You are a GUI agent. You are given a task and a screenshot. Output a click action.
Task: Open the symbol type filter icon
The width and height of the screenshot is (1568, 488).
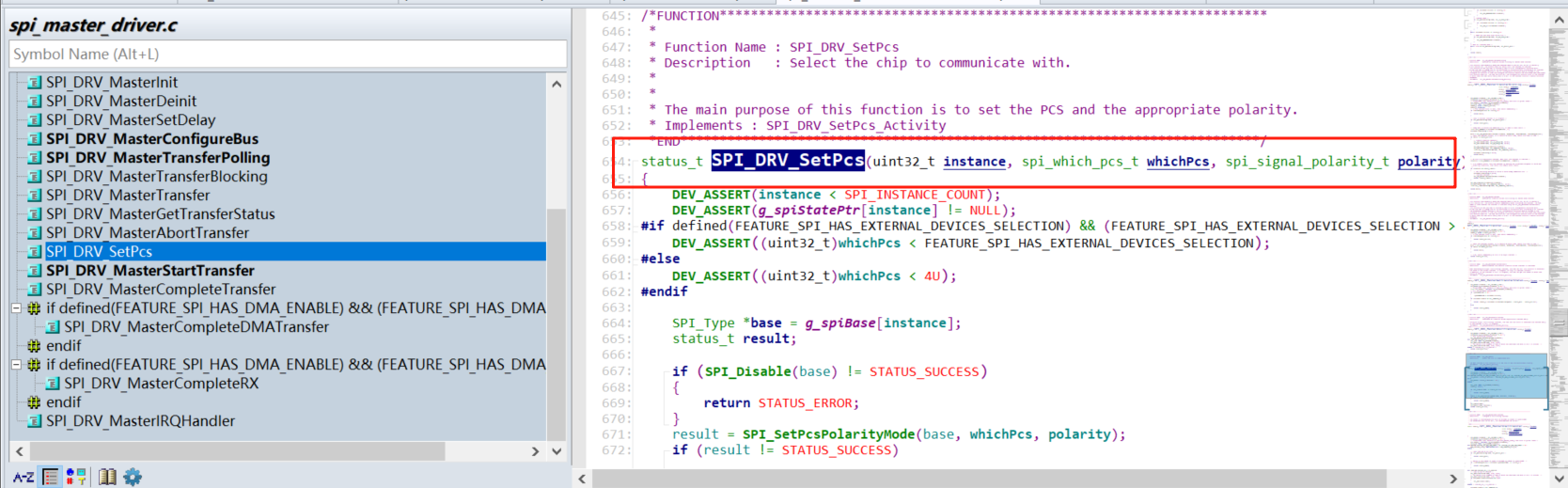(76, 477)
